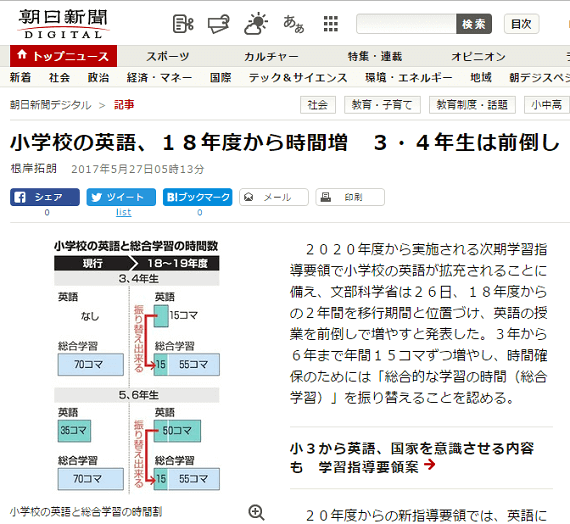Select 環境・エネルギー in the sub-navigation
The image size is (570, 524).
[409, 77]
